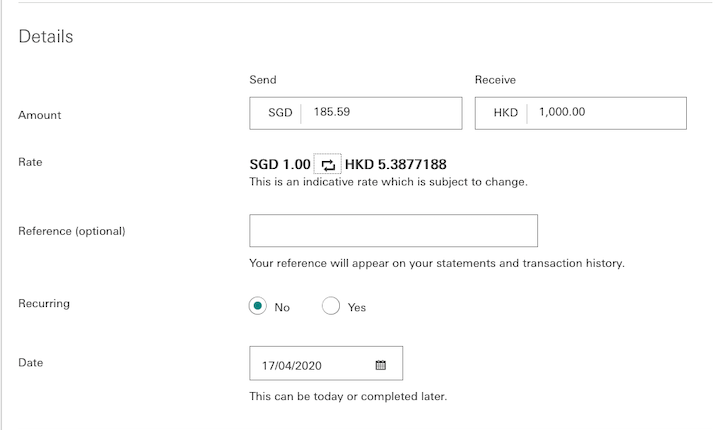Image resolution: width=728 pixels, height=430 pixels.
Task: Click the Receive column label
Action: [x=495, y=80]
